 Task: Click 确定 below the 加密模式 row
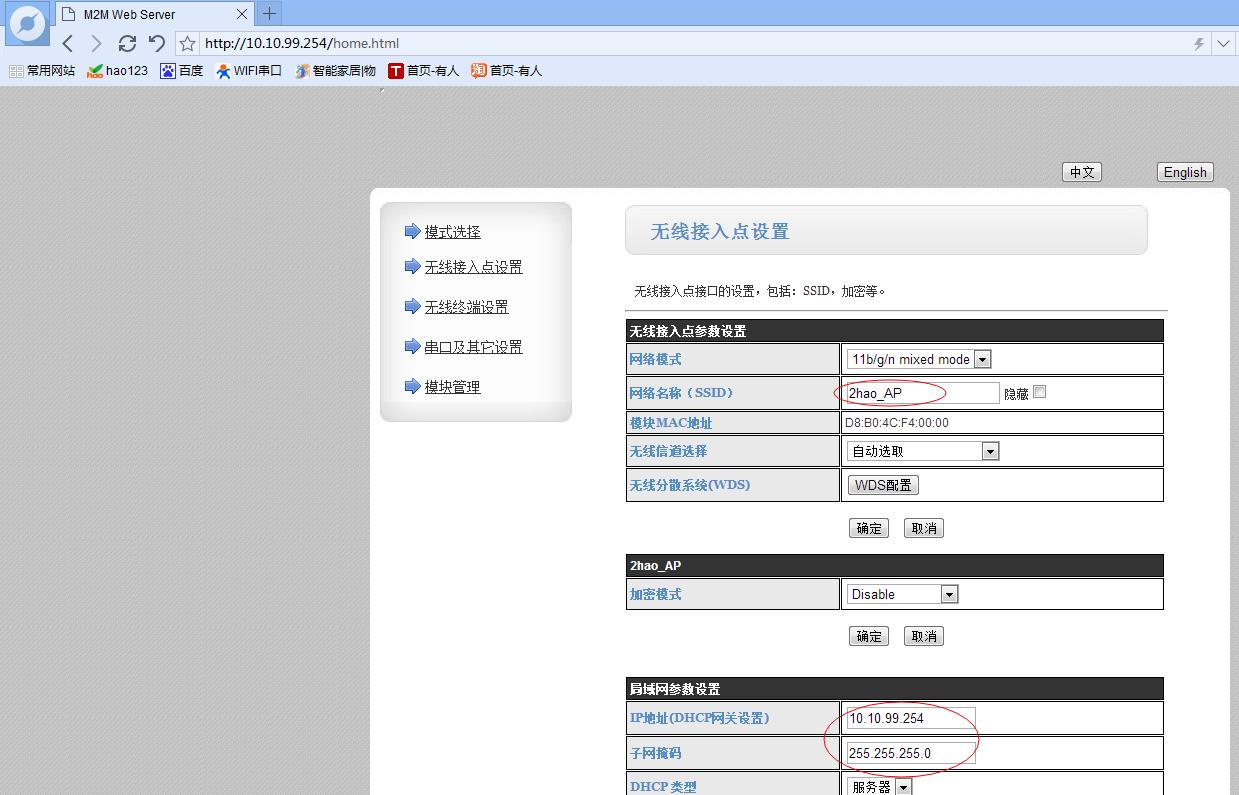tap(869, 636)
